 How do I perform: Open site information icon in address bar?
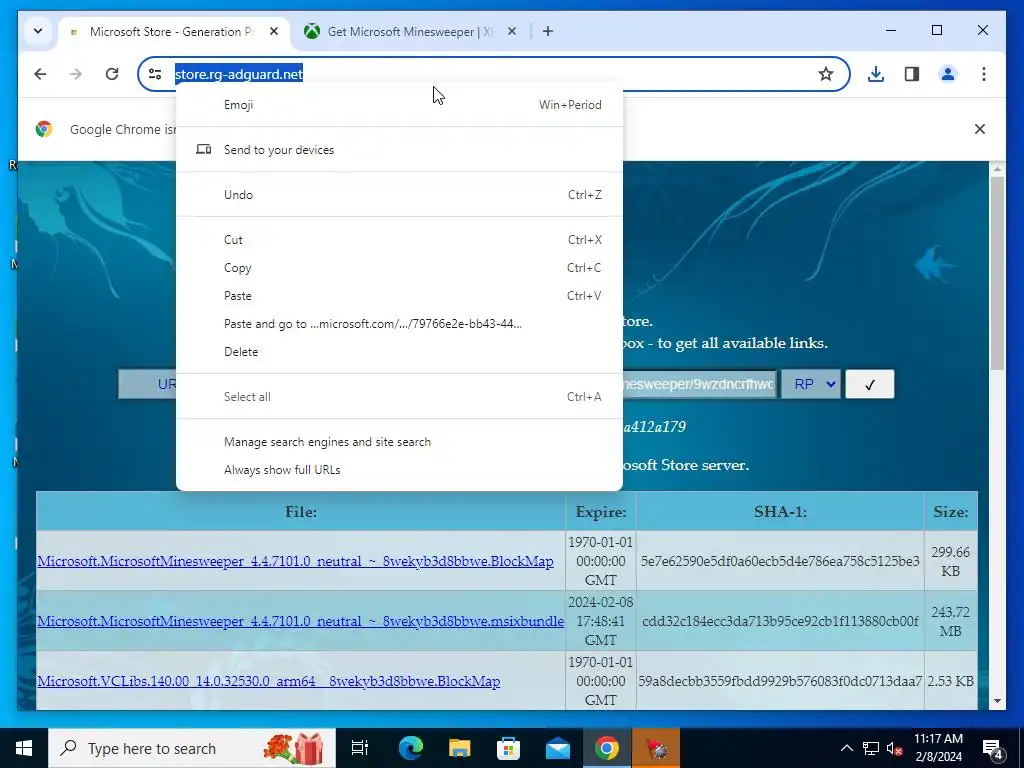coord(155,74)
